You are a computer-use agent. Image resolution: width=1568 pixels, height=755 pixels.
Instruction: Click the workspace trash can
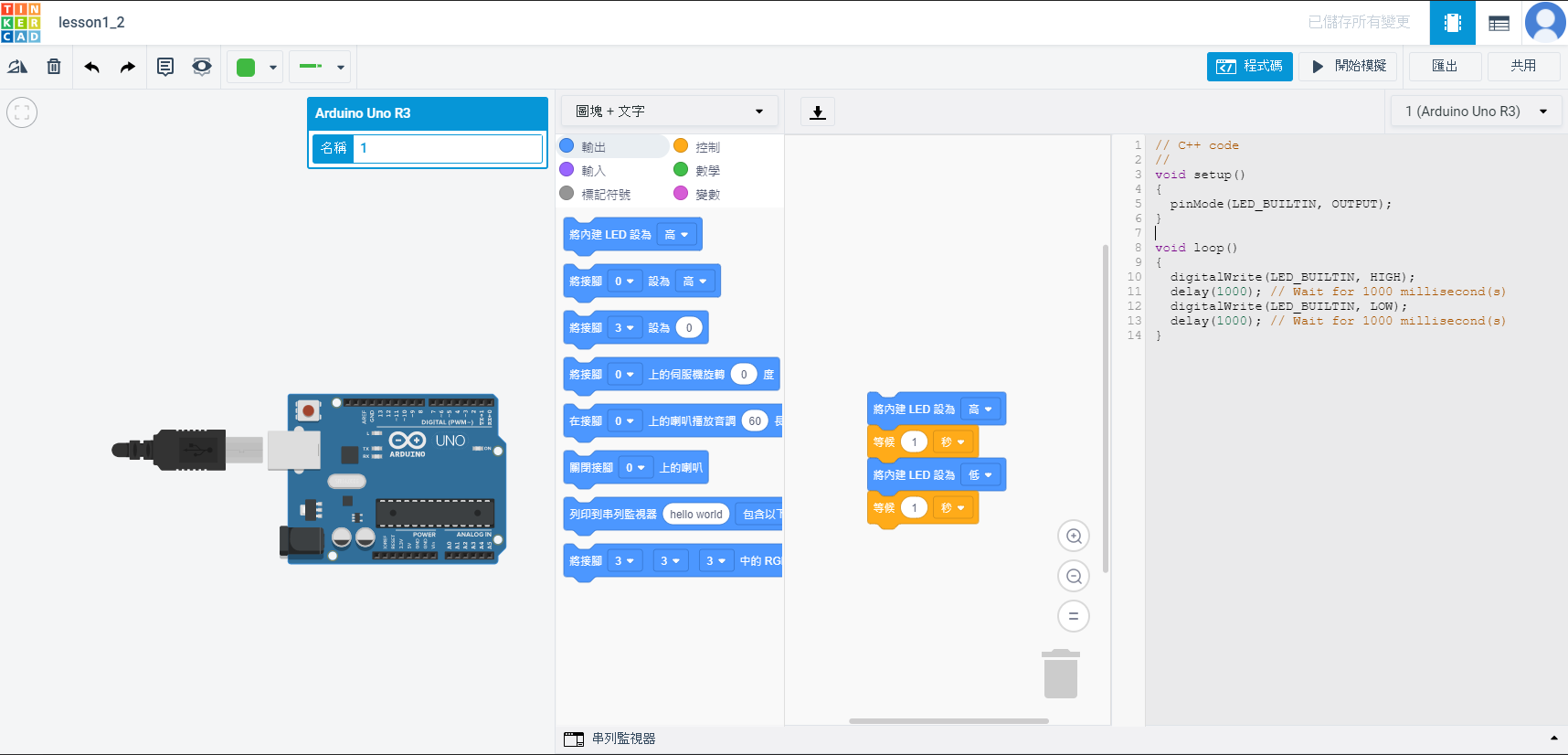tap(1061, 674)
